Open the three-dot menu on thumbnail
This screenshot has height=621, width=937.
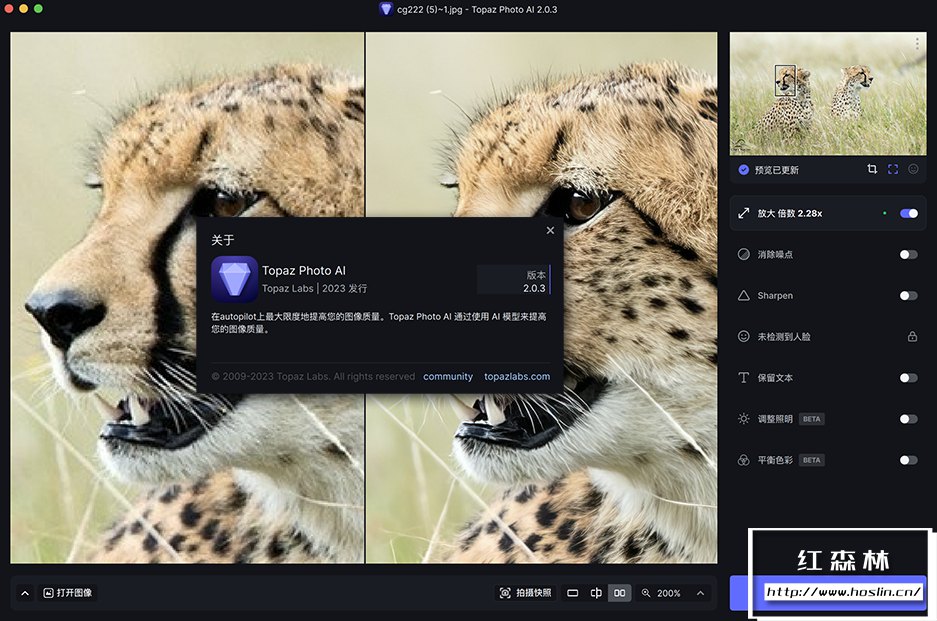click(x=917, y=44)
